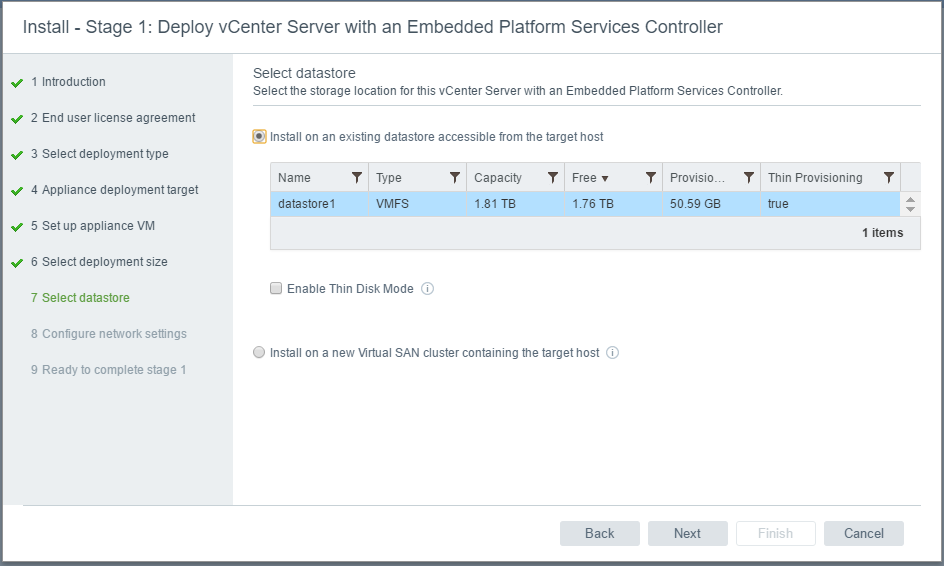
Task: Sort by the Name column header
Action: click(x=294, y=178)
